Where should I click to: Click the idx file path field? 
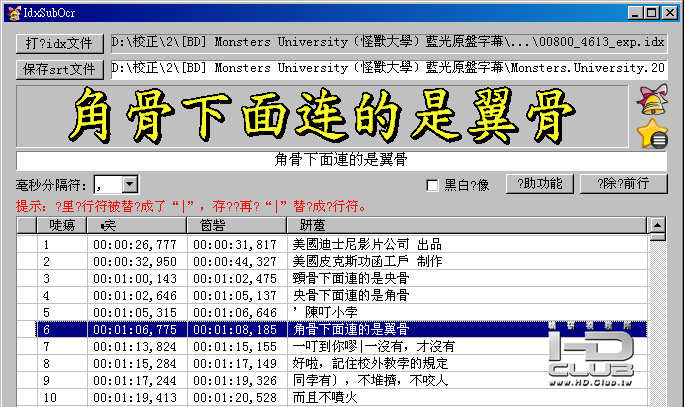[389, 42]
